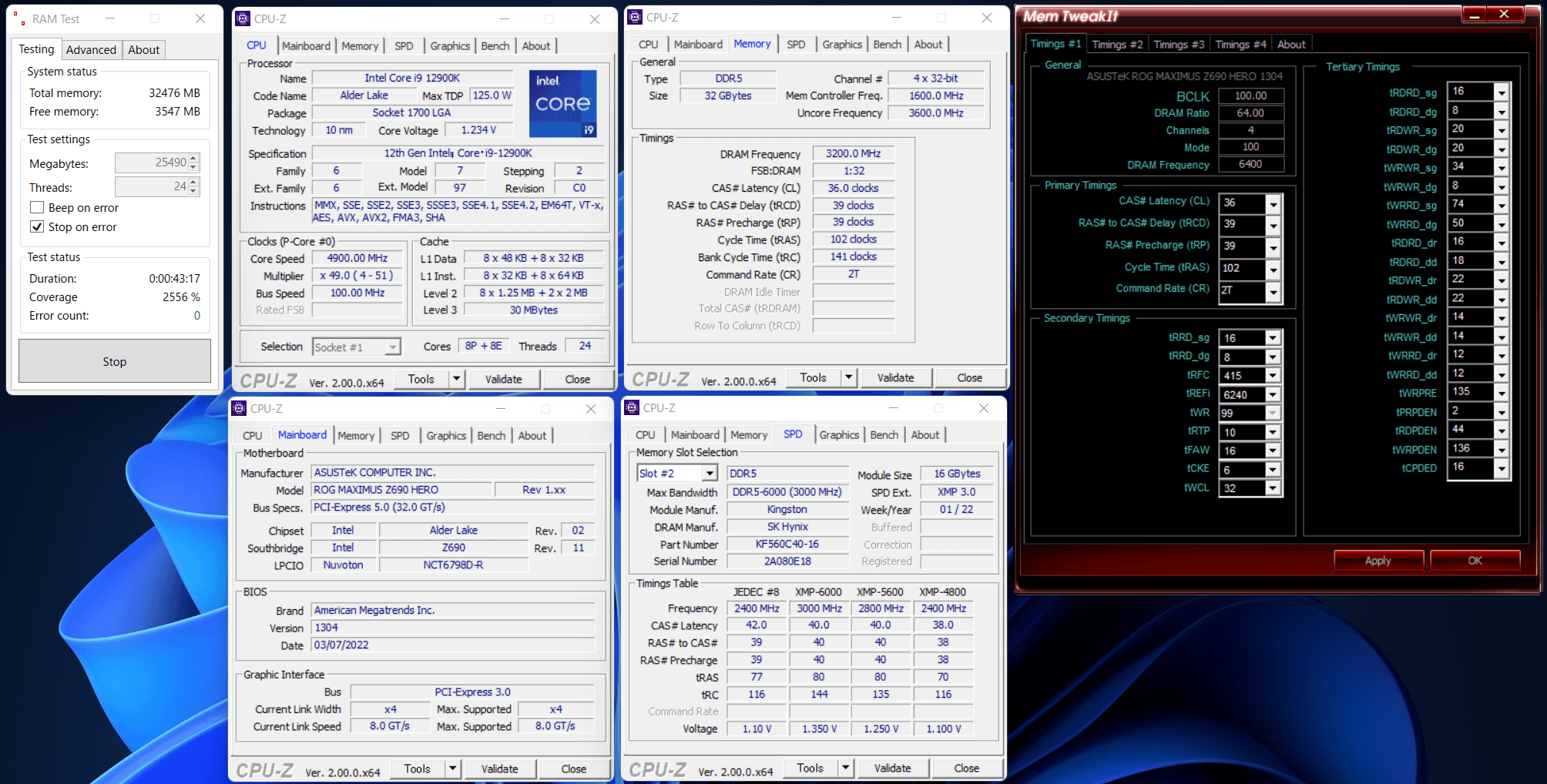The width and height of the screenshot is (1547, 784).
Task: Click the CPU-Z title icon in the SPD tab window
Action: pyautogui.click(x=632, y=407)
